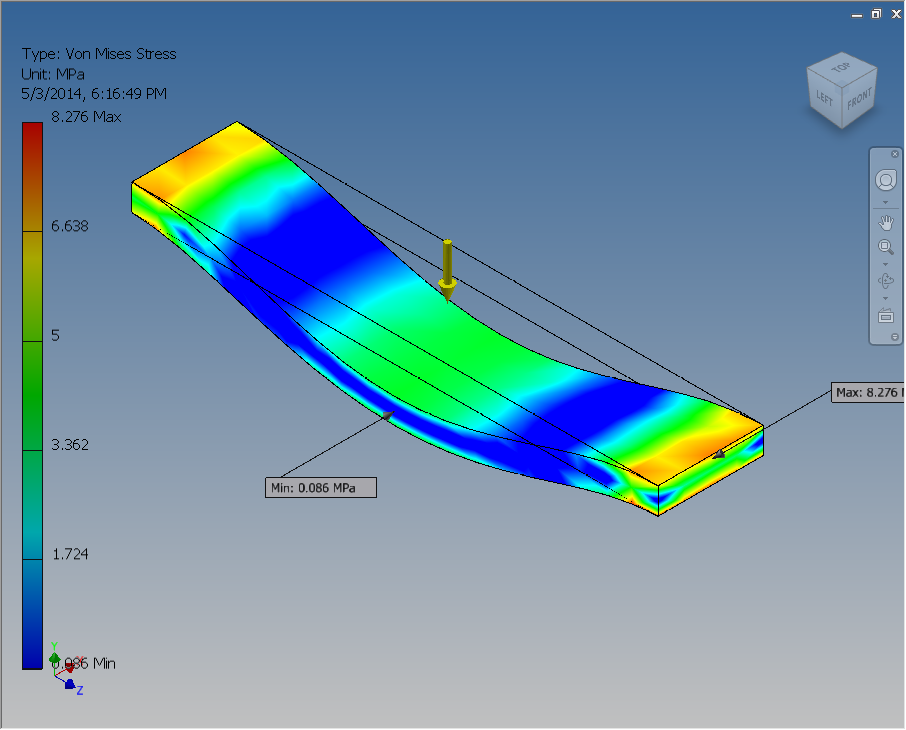The height and width of the screenshot is (730, 906).
Task: Dismiss the navigation bar via its close button
Action: pos(892,153)
